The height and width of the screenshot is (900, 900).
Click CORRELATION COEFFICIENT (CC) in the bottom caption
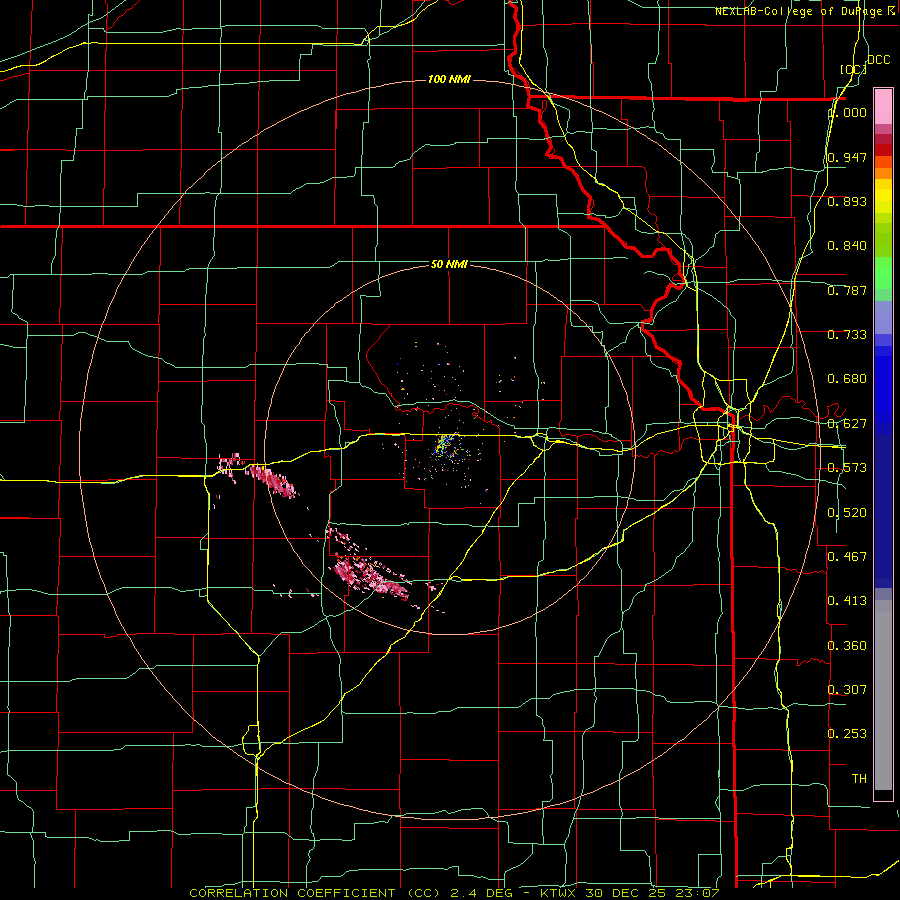[315, 893]
